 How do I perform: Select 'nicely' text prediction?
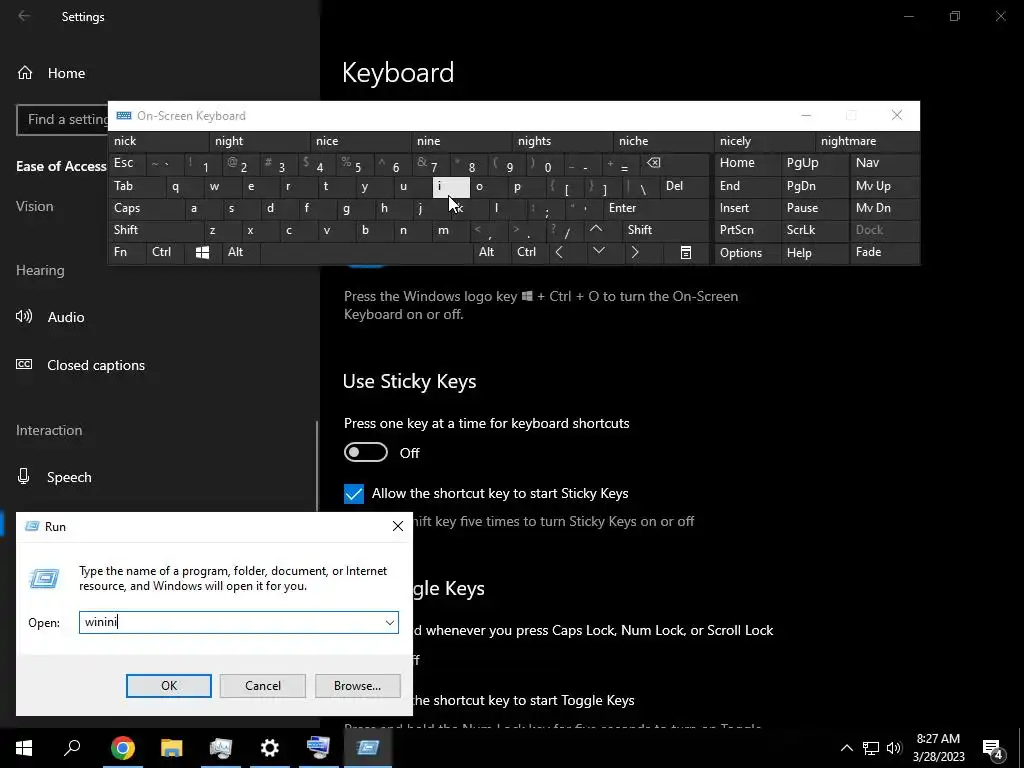(x=765, y=141)
